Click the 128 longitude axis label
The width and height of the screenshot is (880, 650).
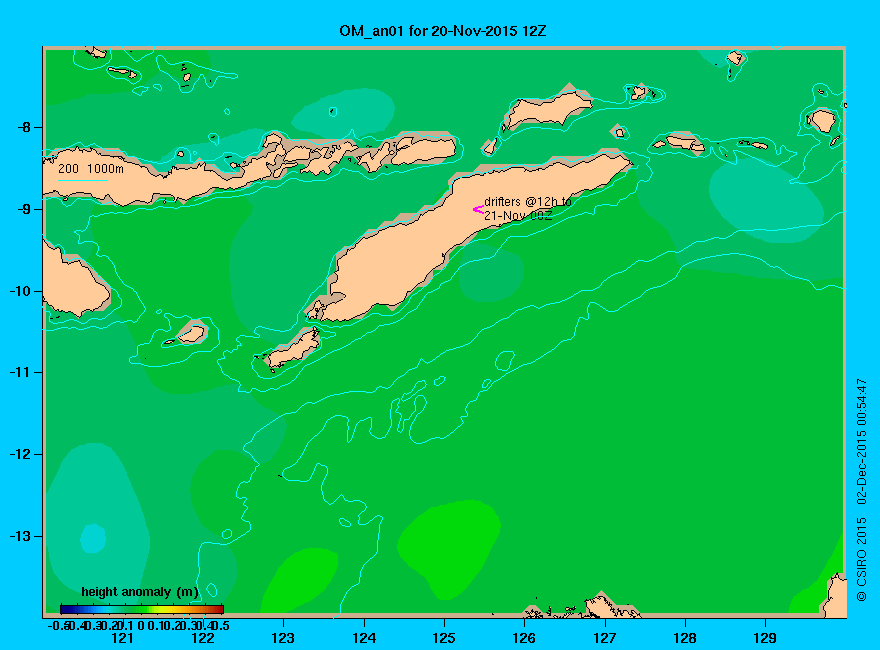(685, 638)
